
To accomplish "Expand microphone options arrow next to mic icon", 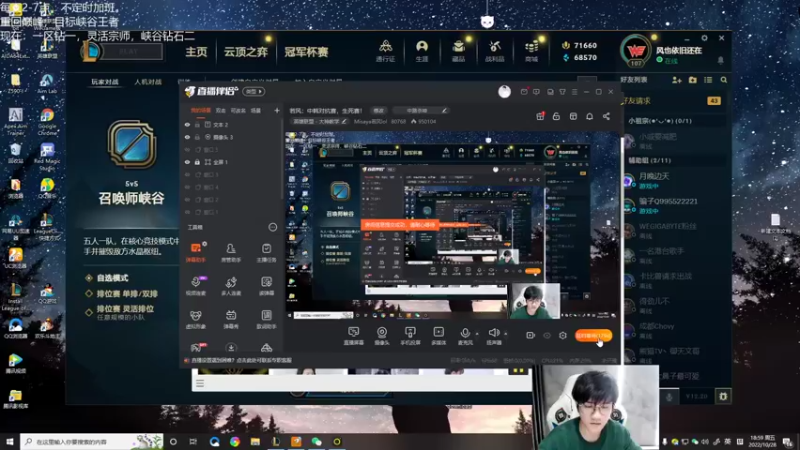I will pos(477,334).
